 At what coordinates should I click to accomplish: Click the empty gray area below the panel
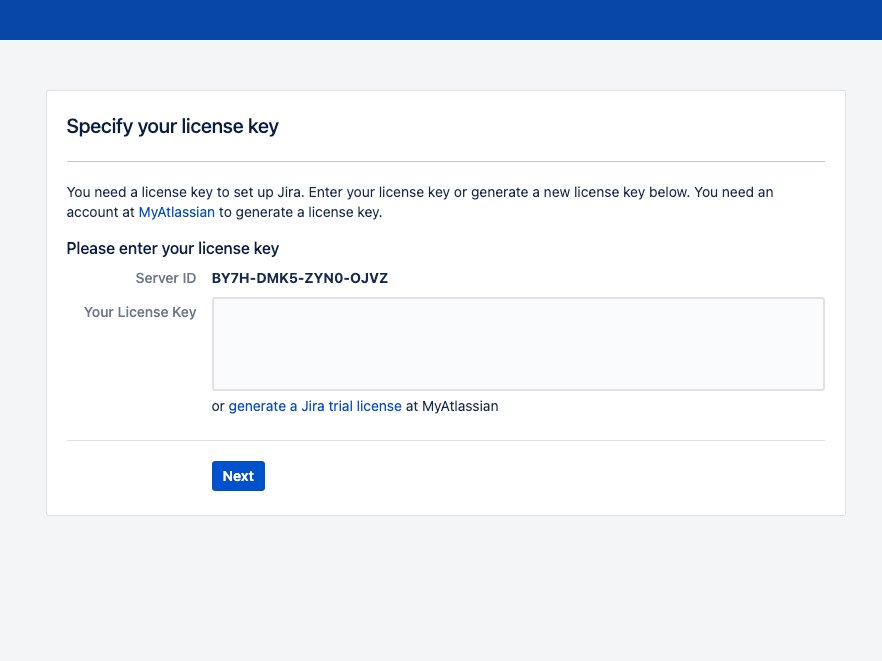click(441, 588)
